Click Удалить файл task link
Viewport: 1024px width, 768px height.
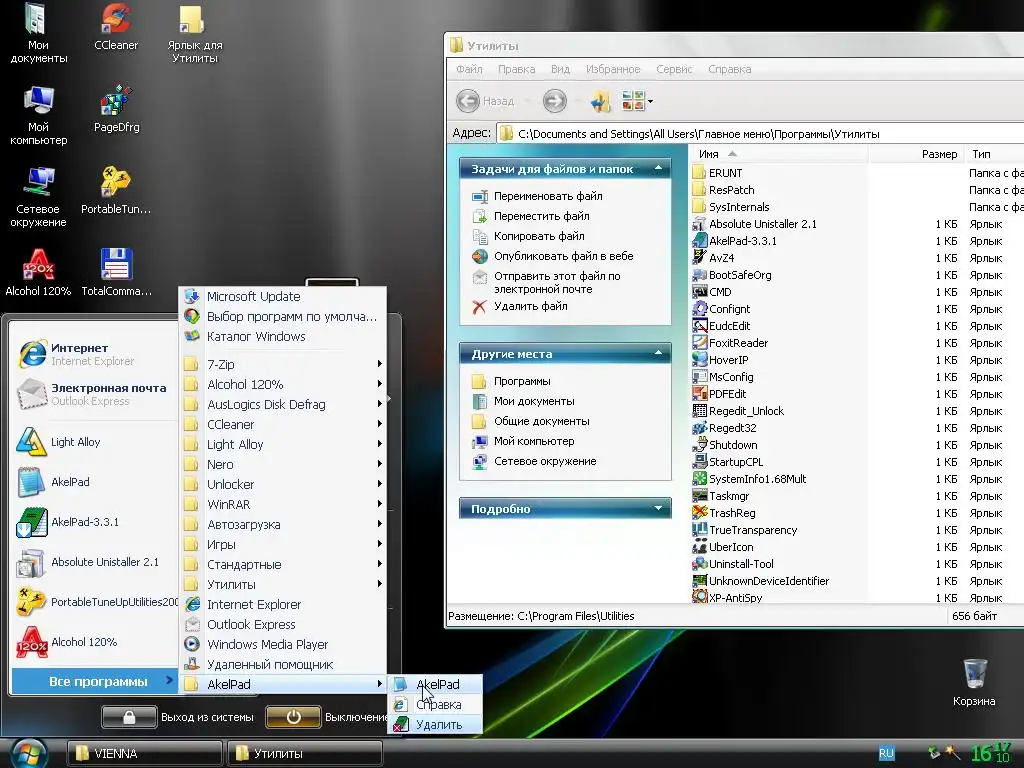coord(530,306)
